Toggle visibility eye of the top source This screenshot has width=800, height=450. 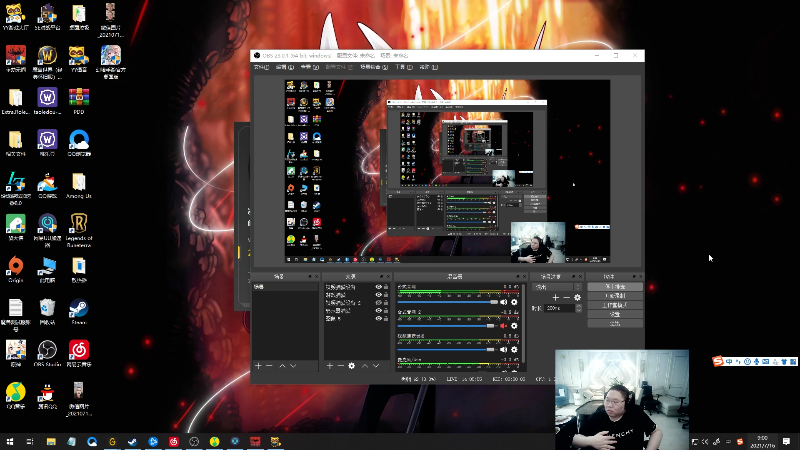(x=379, y=287)
